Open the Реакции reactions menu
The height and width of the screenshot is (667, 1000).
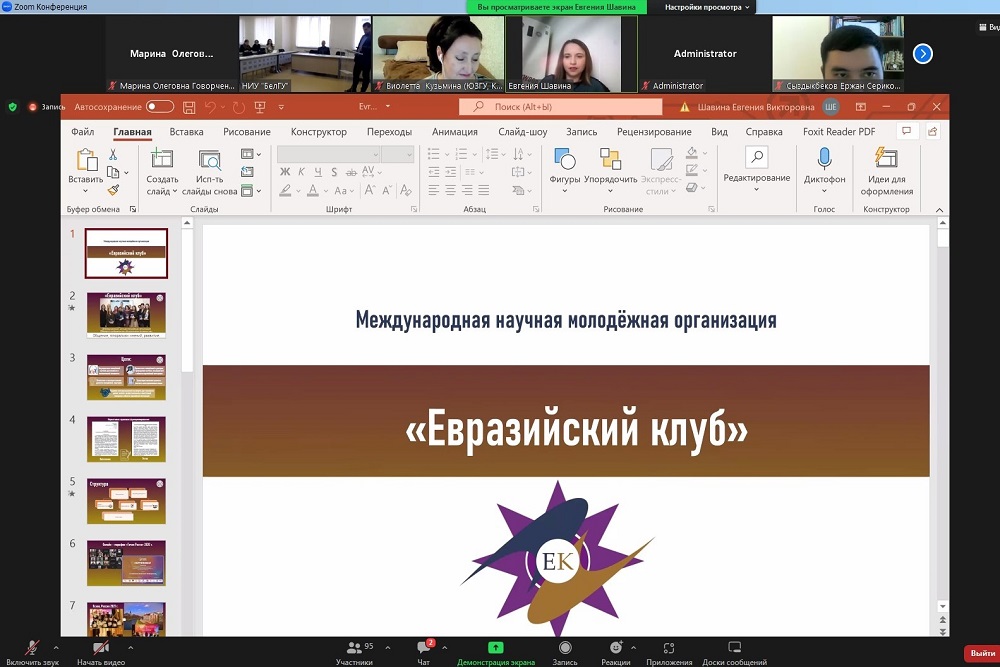click(616, 648)
